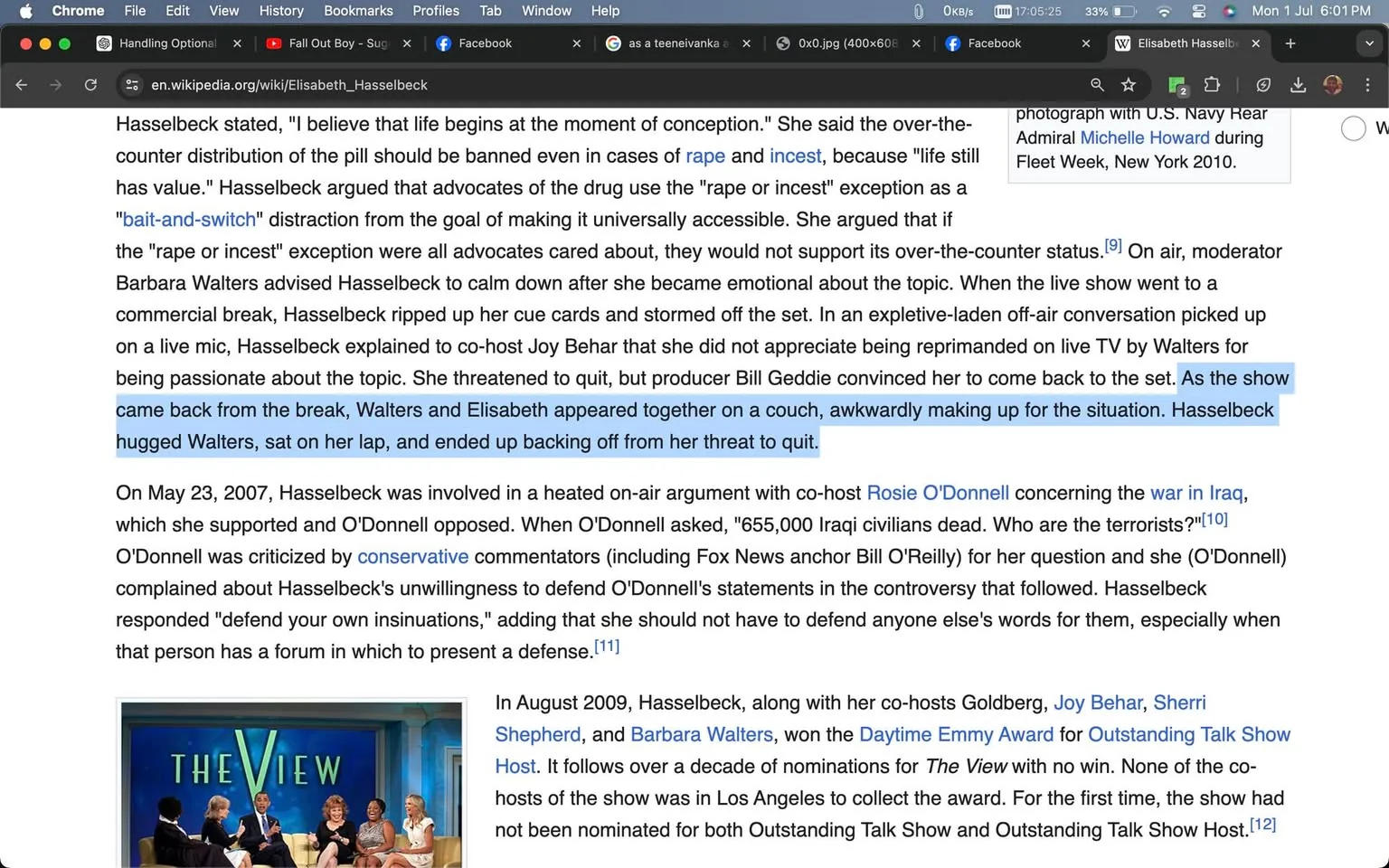The width and height of the screenshot is (1389, 868).
Task: Open the Wi-Fi status menu
Action: 1164,11
